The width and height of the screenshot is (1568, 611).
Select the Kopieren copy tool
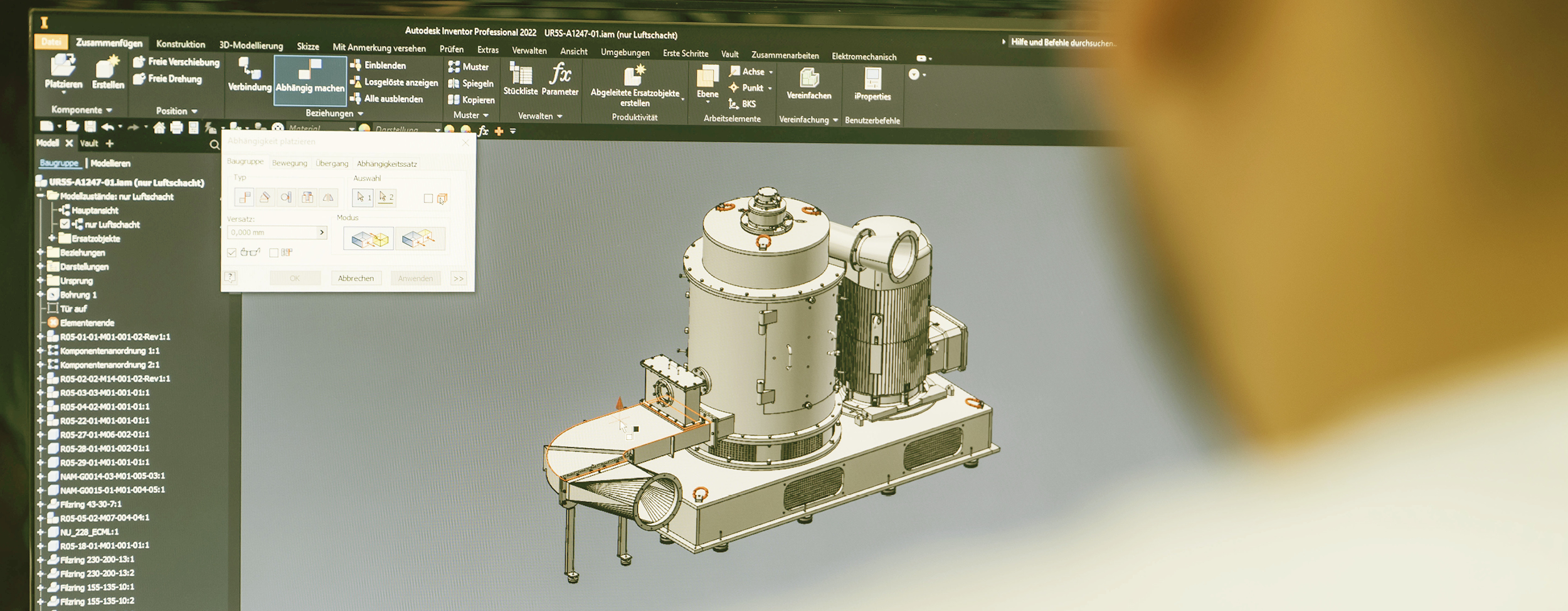coord(472,100)
